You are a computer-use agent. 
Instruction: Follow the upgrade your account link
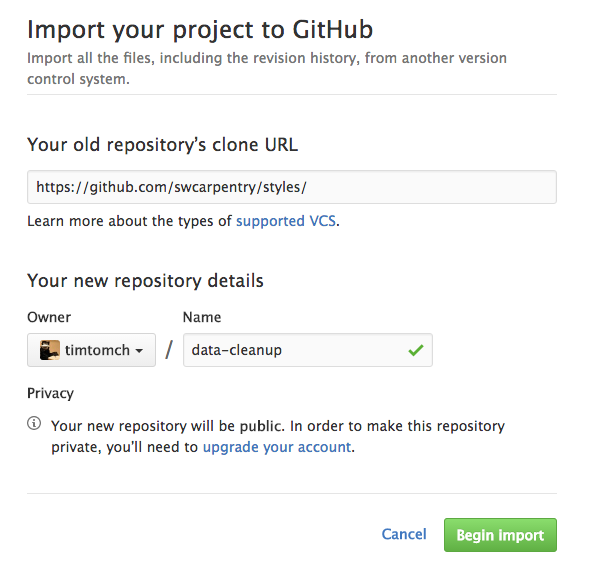(x=277, y=447)
